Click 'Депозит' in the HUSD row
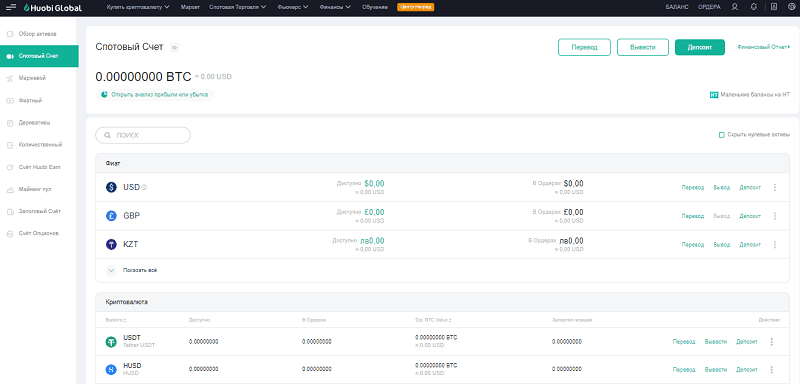Screen dimensions: 800x384 746,369
